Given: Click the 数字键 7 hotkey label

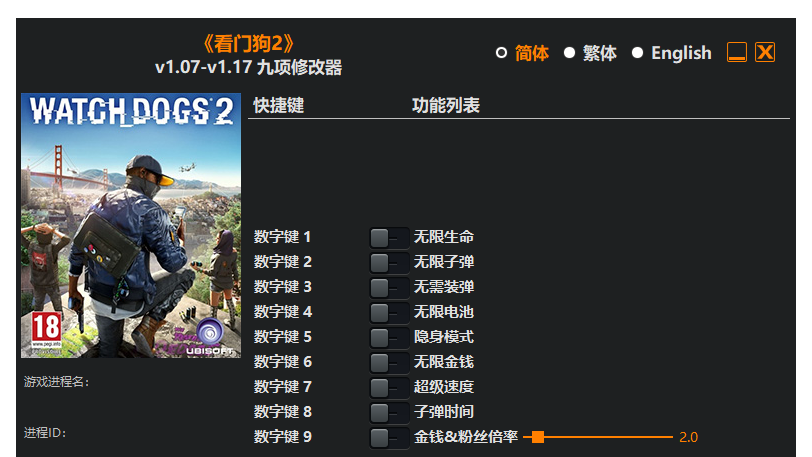Looking at the screenshot, I should tap(283, 387).
